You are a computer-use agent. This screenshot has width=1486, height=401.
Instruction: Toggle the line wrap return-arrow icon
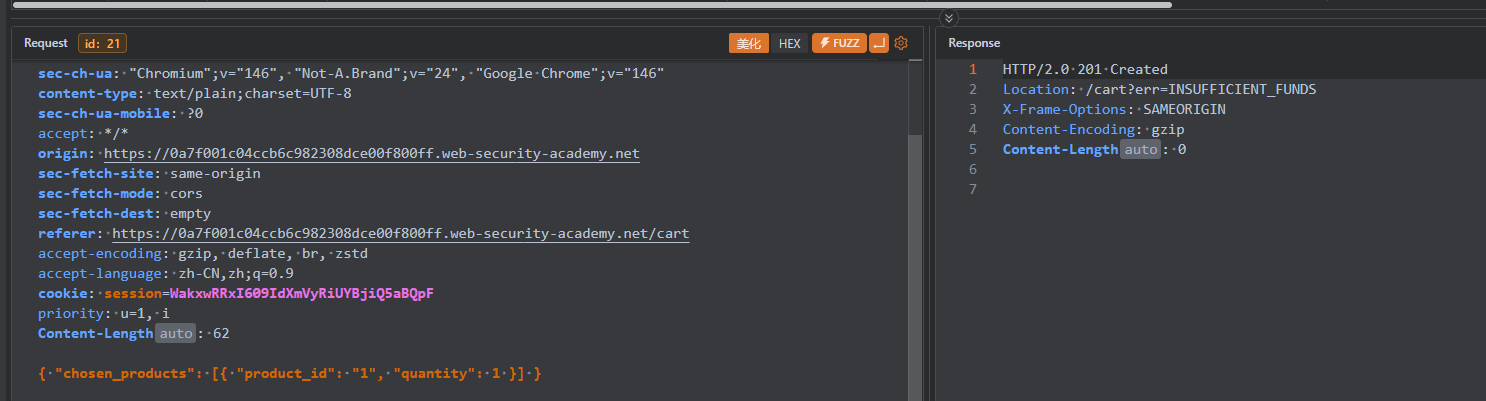pyautogui.click(x=879, y=43)
